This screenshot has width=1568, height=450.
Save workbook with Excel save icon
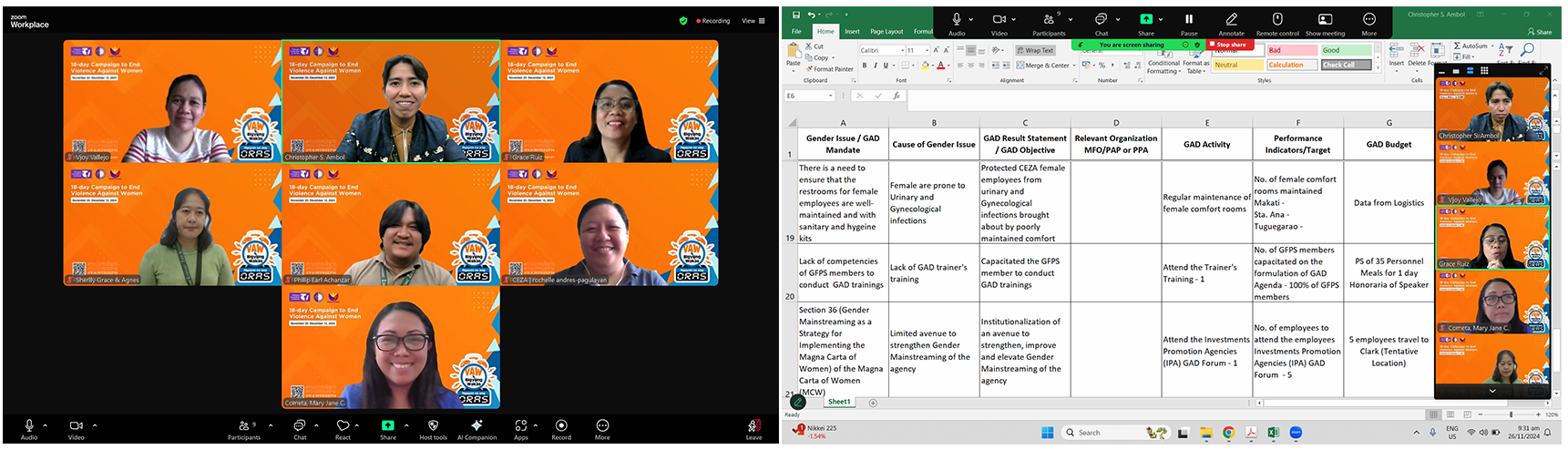pyautogui.click(x=795, y=15)
